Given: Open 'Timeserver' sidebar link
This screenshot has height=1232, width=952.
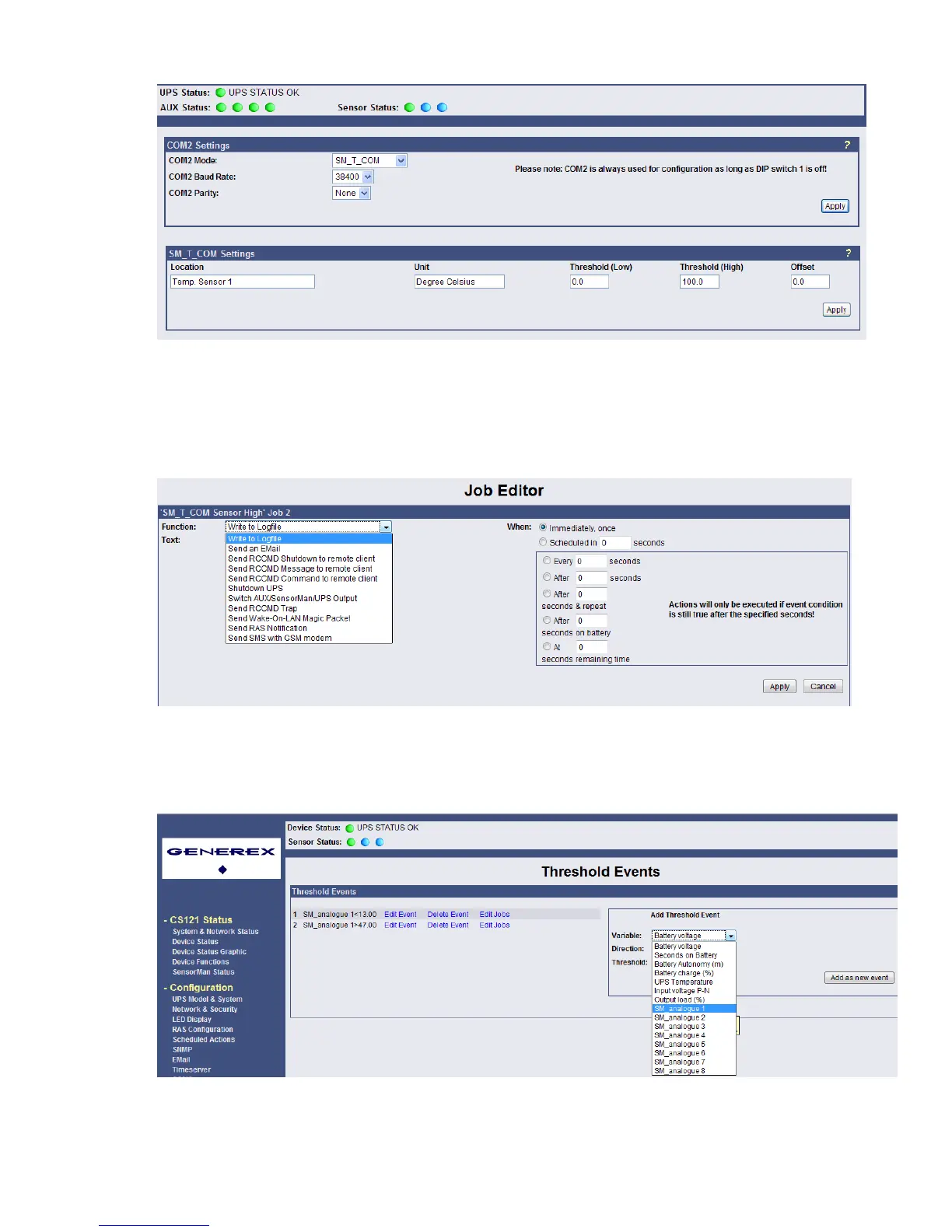Looking at the screenshot, I should click(x=191, y=1070).
